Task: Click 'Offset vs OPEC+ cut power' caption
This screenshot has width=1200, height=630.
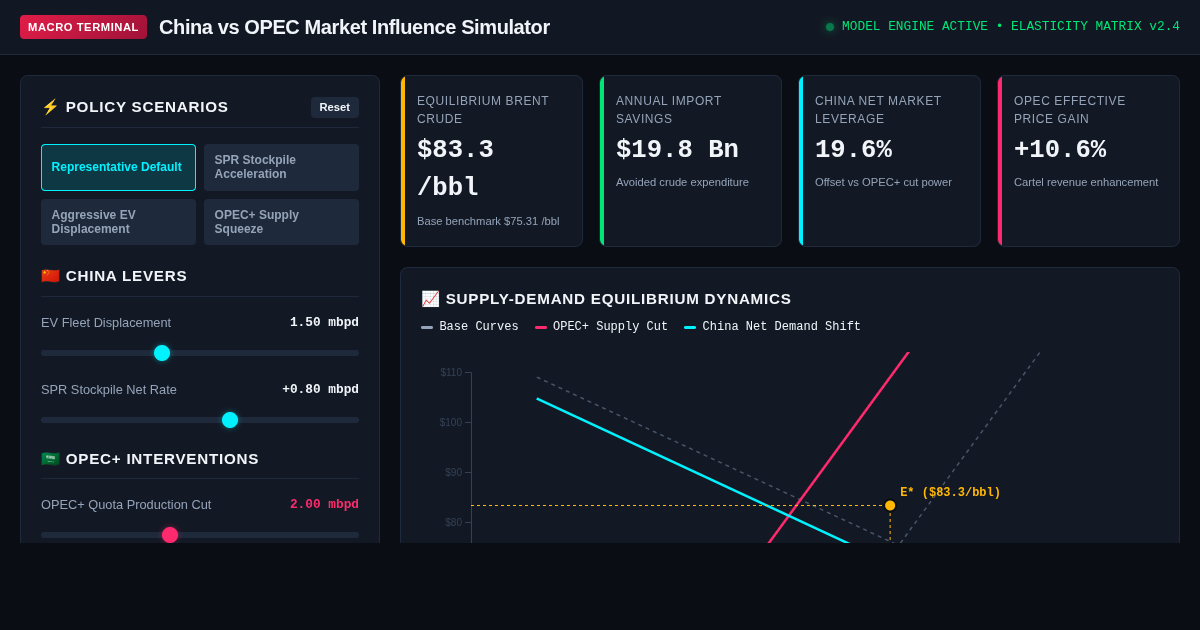Action: pyautogui.click(x=883, y=182)
